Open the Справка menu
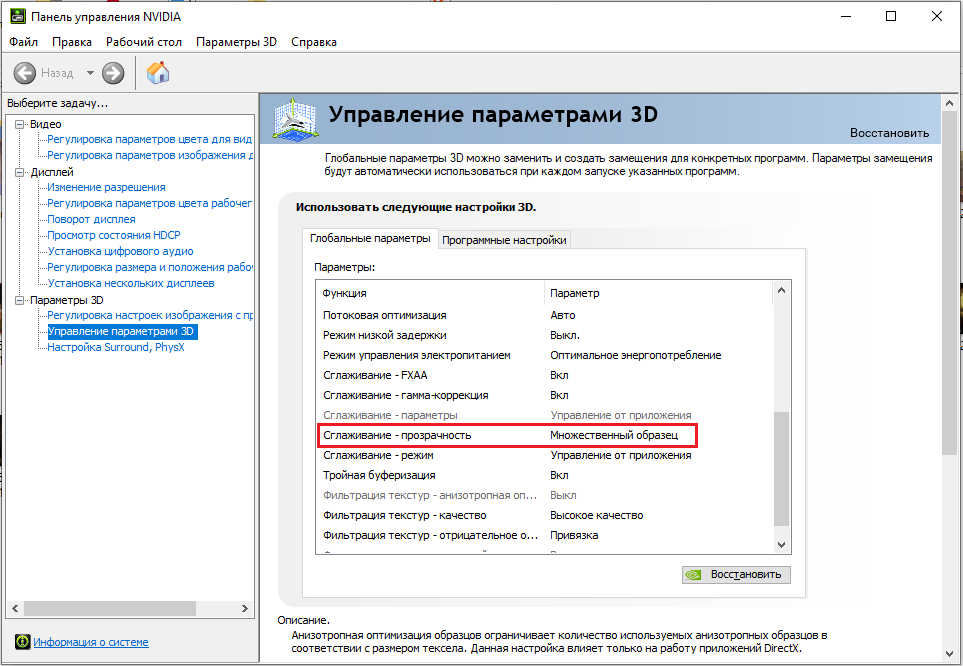Viewport: 963px width, 666px height. click(x=314, y=42)
